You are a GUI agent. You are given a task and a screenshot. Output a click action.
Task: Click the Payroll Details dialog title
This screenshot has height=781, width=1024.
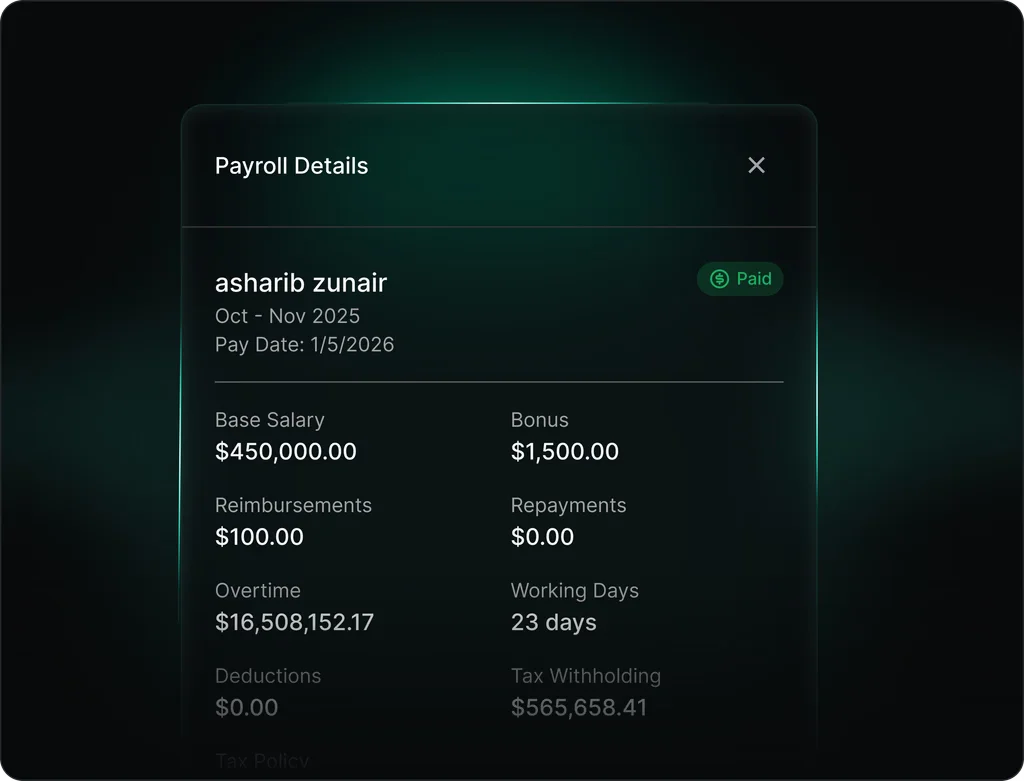291,165
